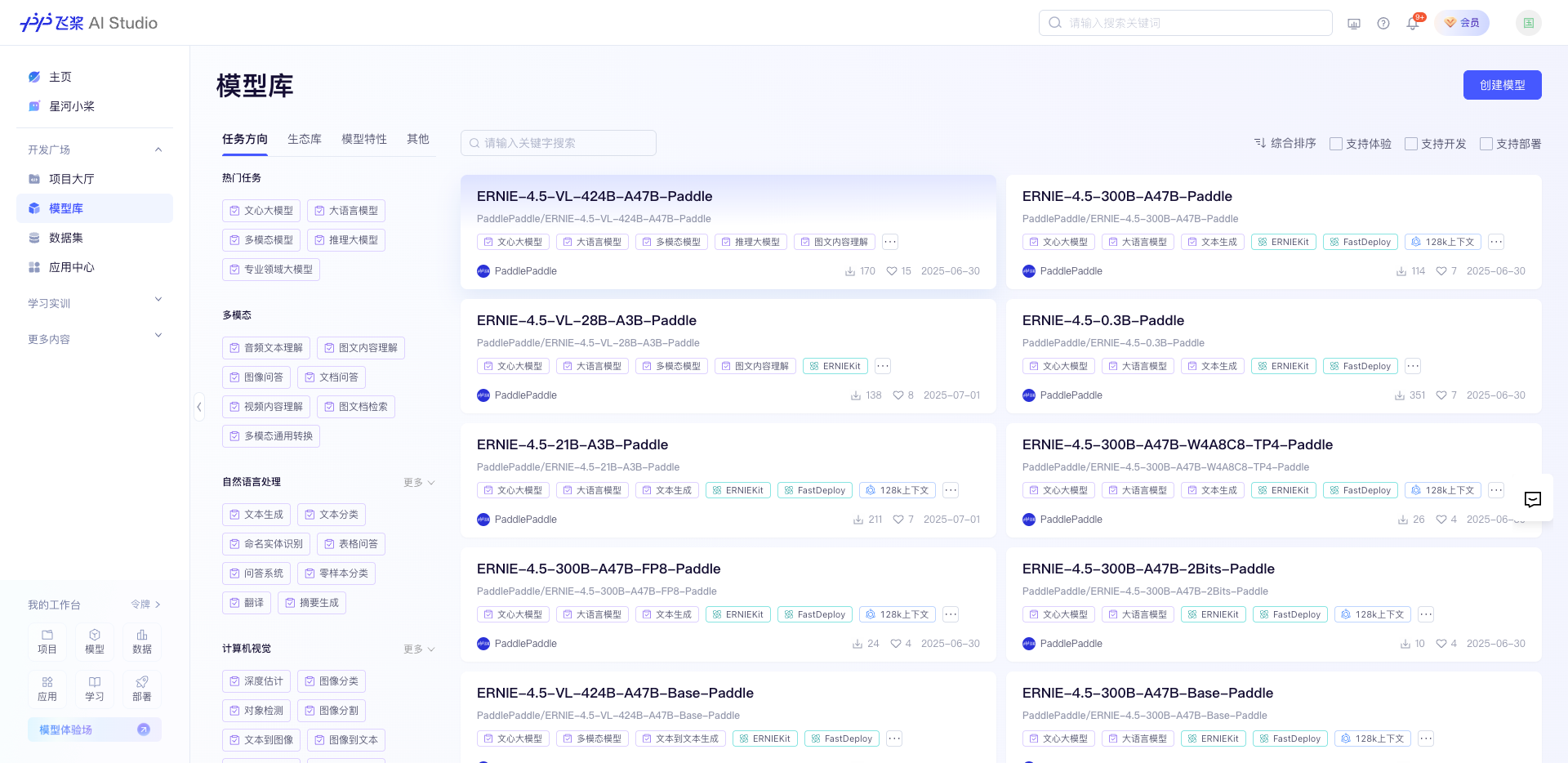Viewport: 1568px width, 763px height.
Task: Open ERNIE-4.5-VL-424B-A47B-Paddle model card title
Action: (x=595, y=196)
